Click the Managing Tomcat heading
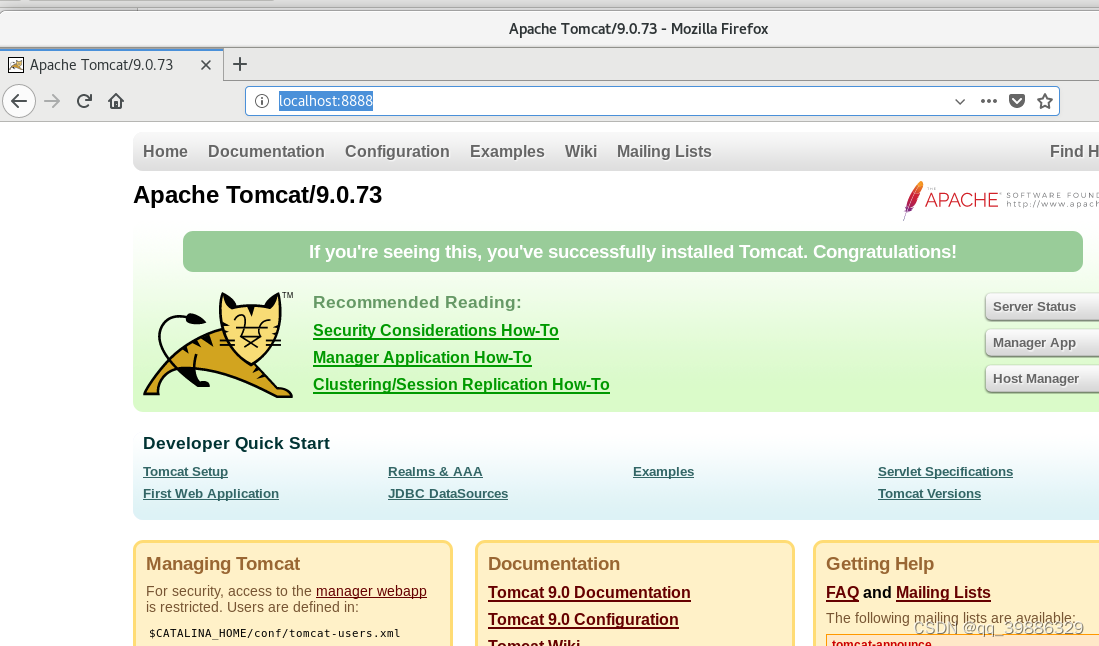 coord(223,564)
